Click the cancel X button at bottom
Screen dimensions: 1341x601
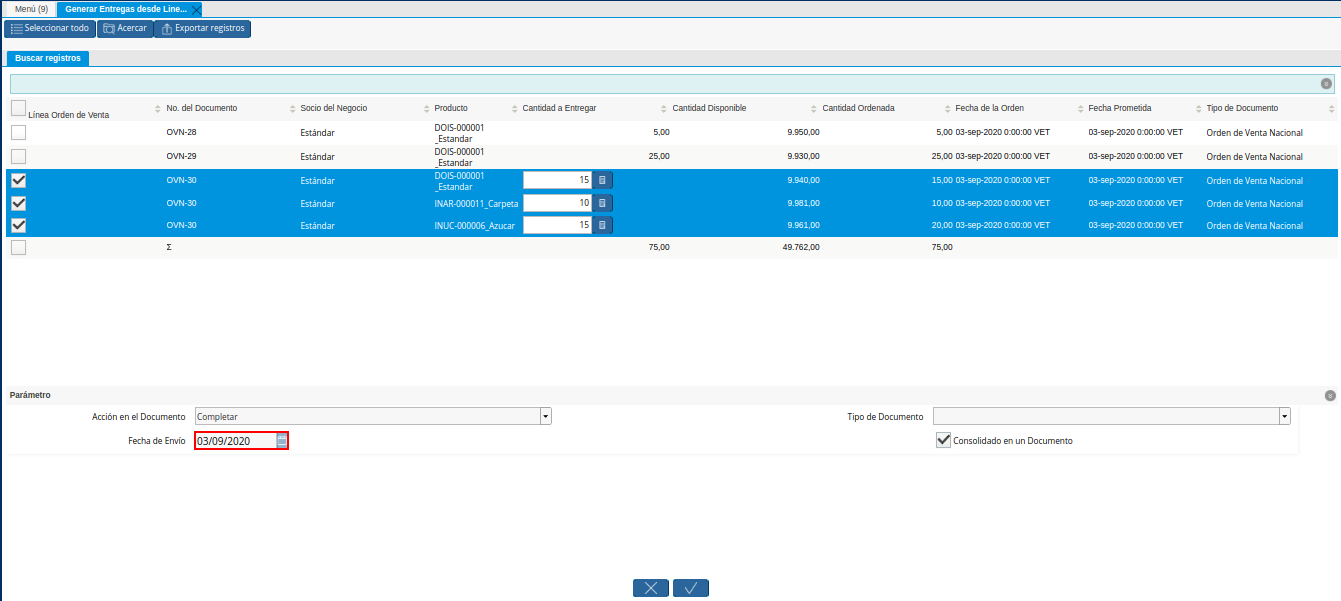[651, 588]
